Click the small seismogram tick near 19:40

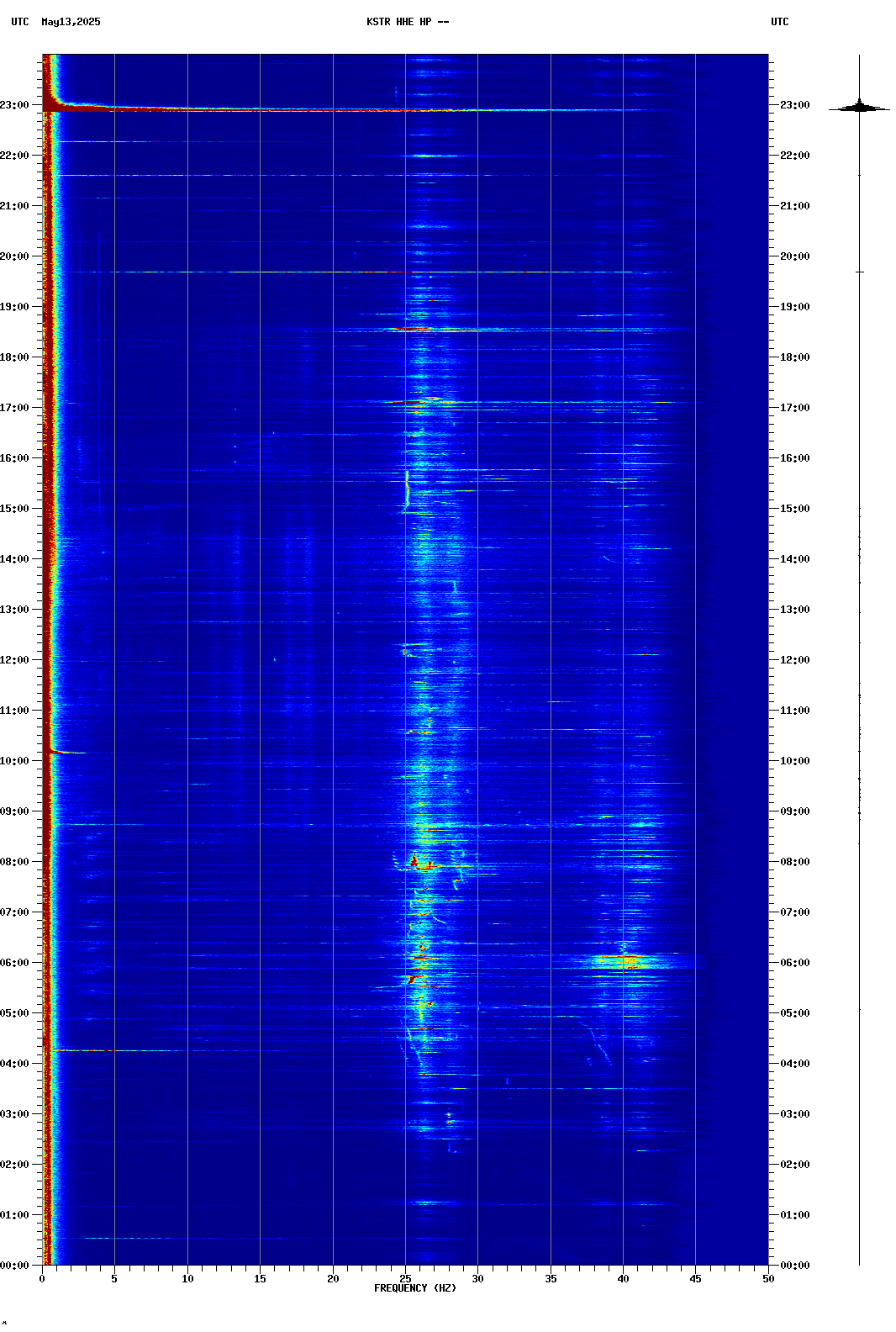(859, 272)
